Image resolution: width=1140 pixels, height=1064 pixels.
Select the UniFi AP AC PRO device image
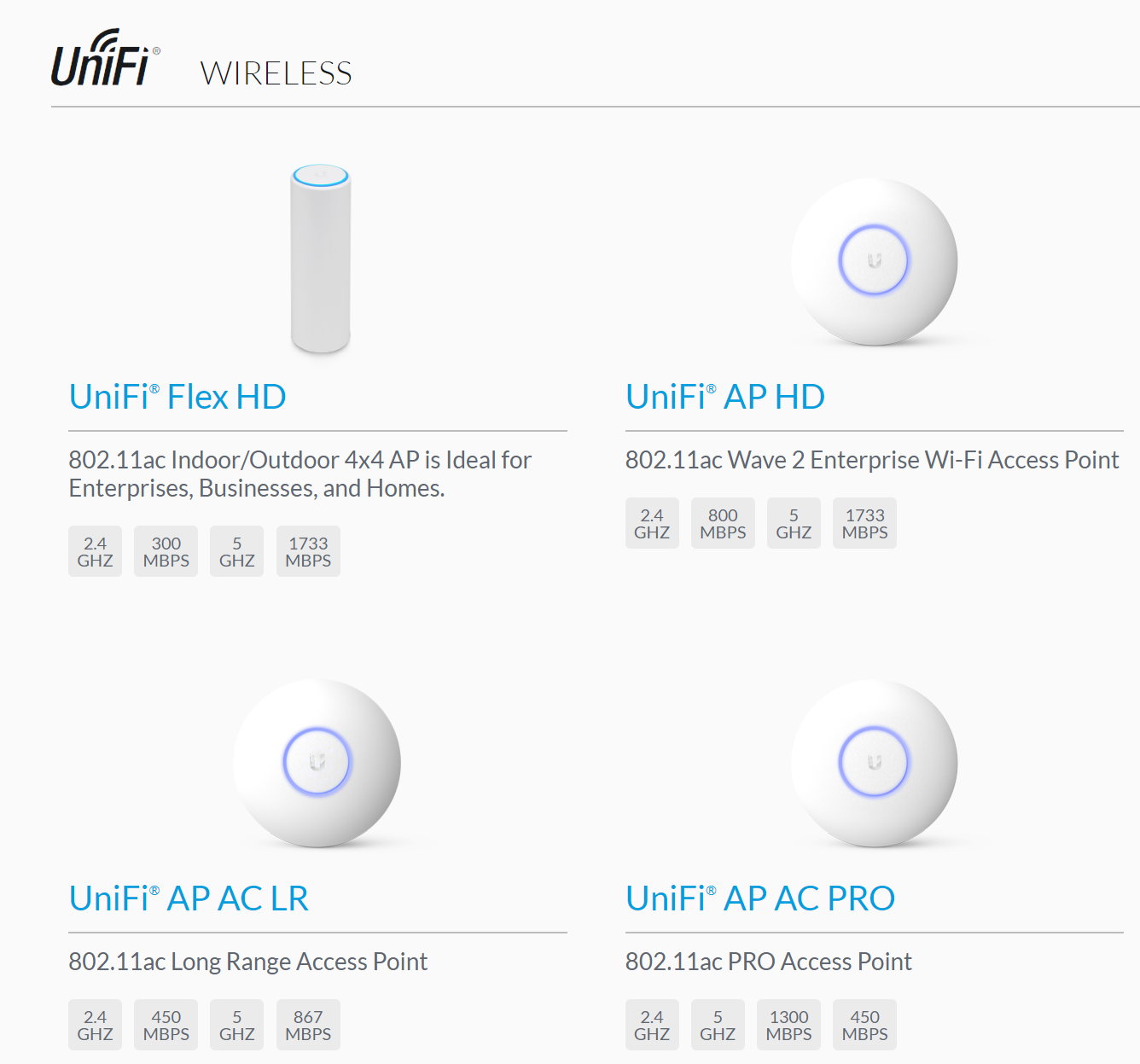[x=874, y=763]
